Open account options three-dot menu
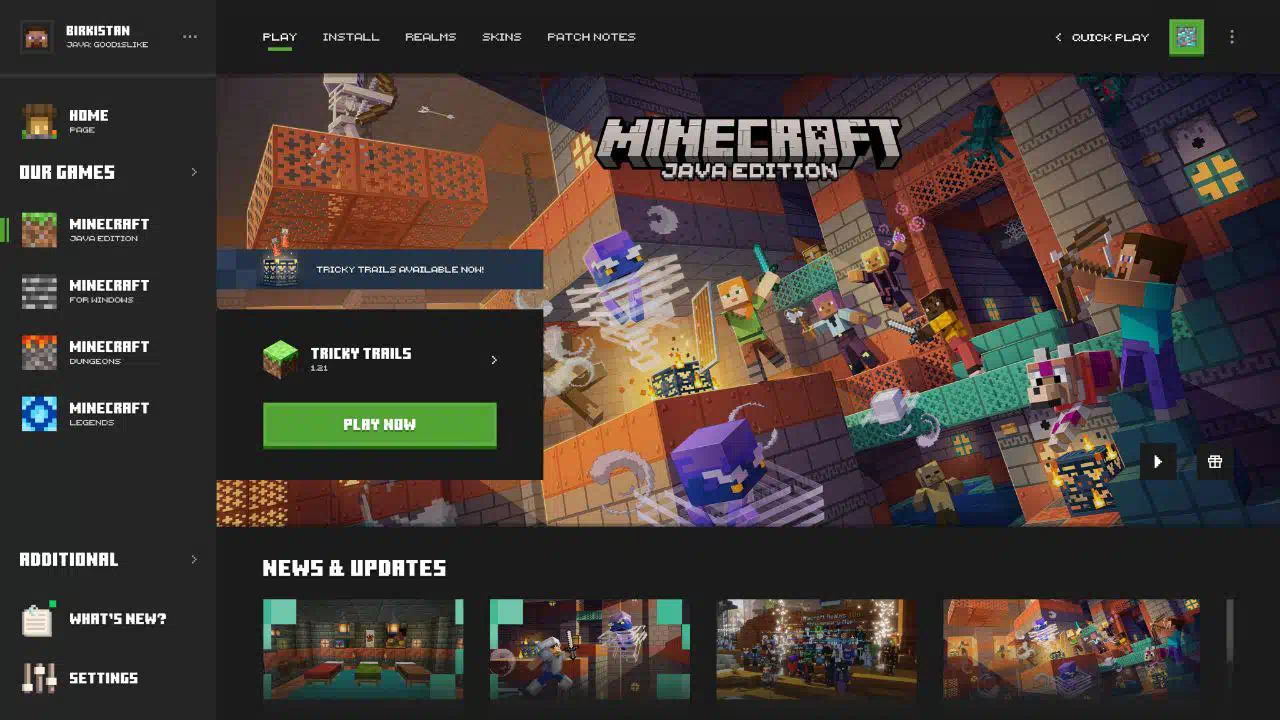 (190, 37)
